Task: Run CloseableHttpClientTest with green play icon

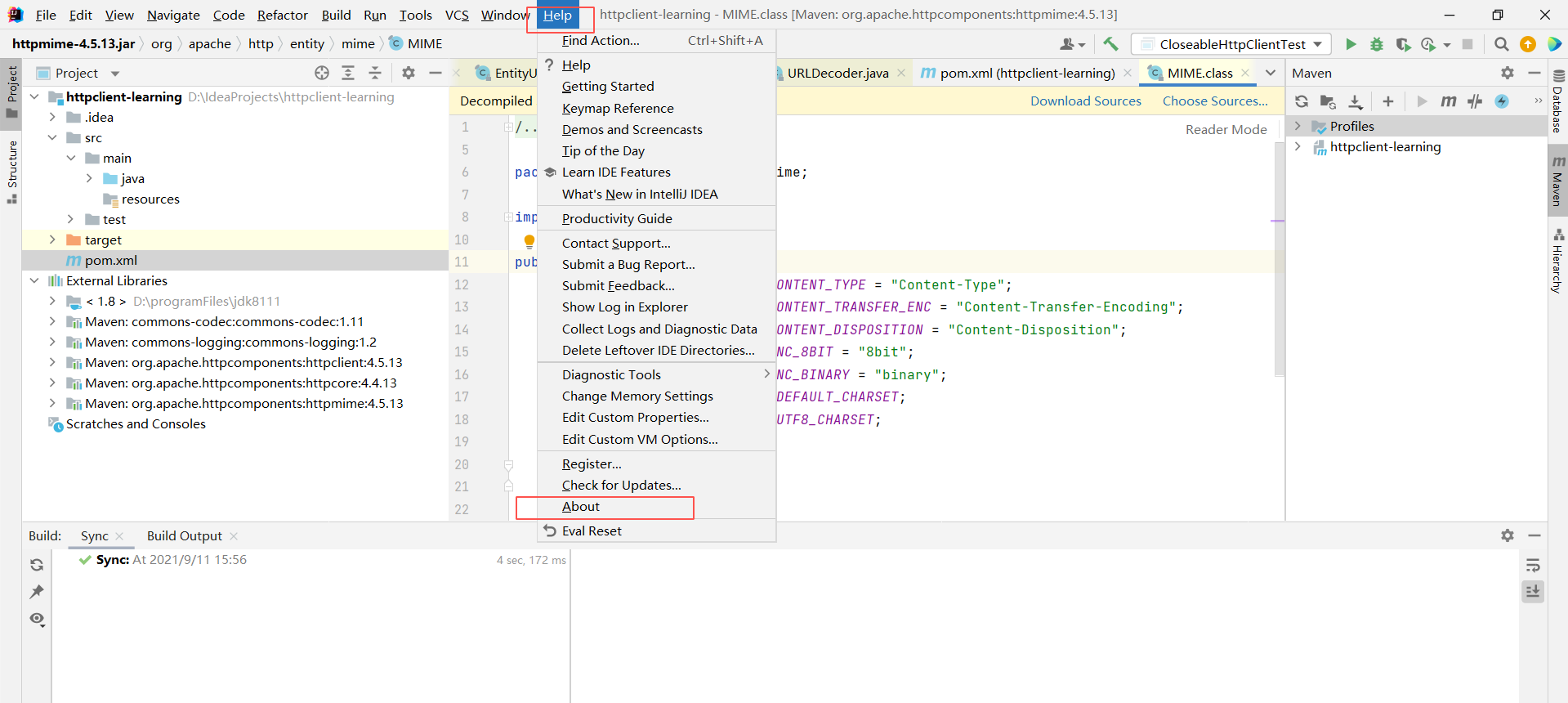Action: click(x=1351, y=44)
